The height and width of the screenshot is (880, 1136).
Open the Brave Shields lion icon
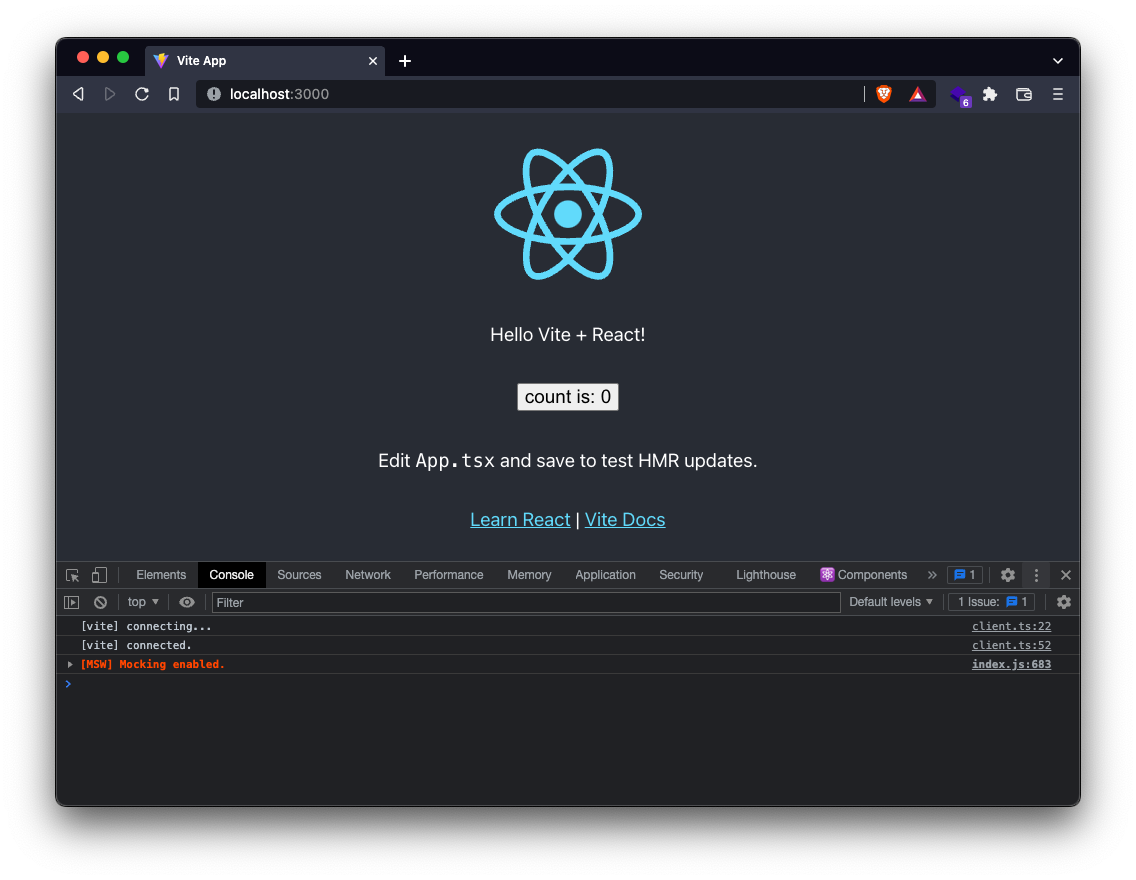coord(884,94)
